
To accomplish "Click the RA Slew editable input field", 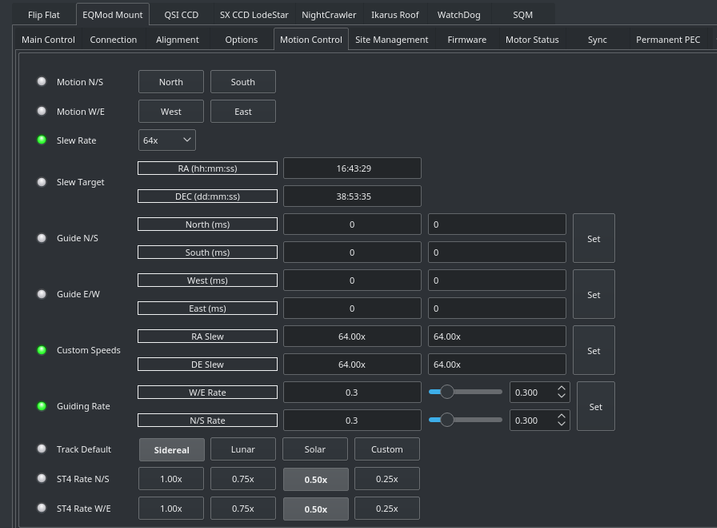I will pyautogui.click(x=497, y=337).
